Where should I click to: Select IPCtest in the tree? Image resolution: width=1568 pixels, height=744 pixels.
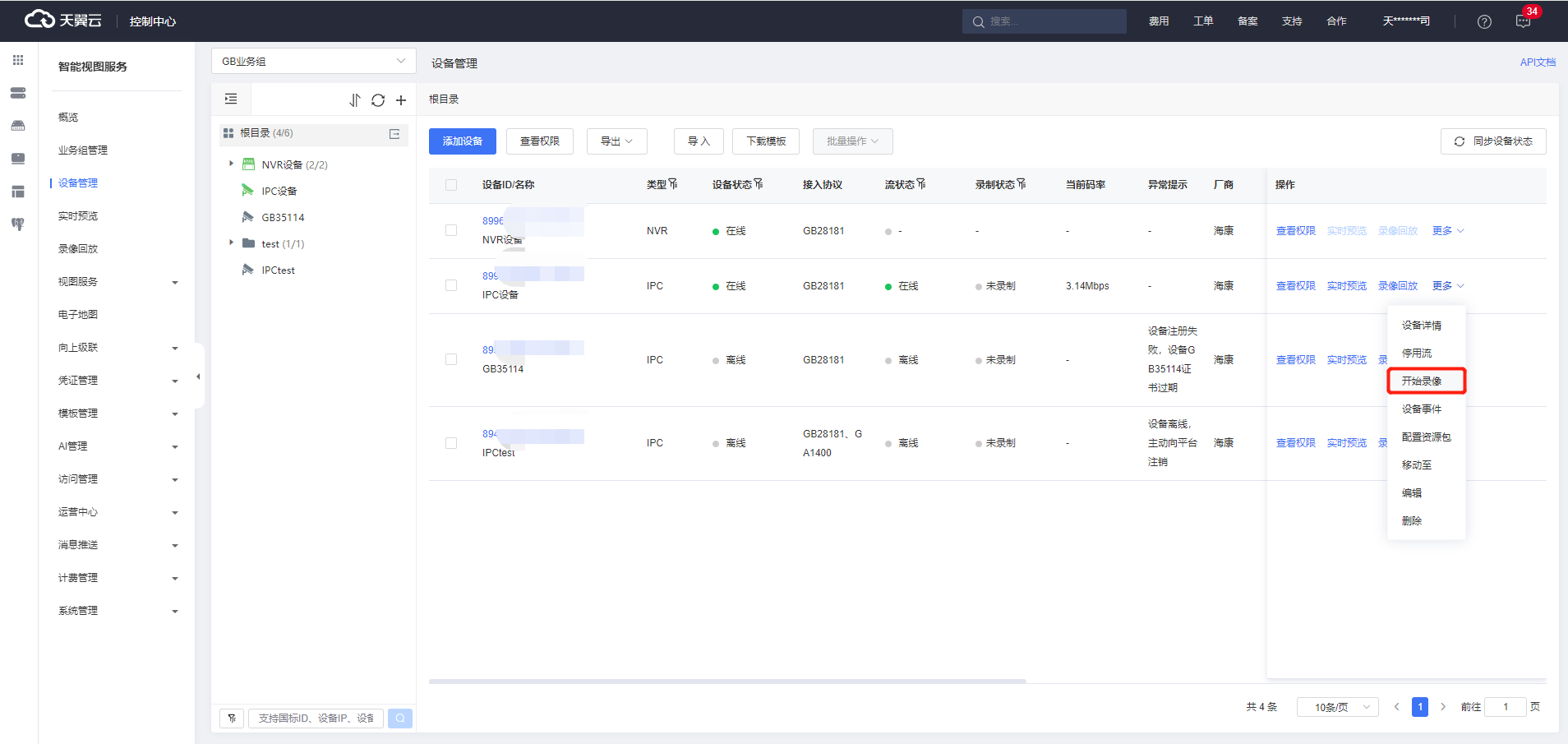click(x=278, y=270)
